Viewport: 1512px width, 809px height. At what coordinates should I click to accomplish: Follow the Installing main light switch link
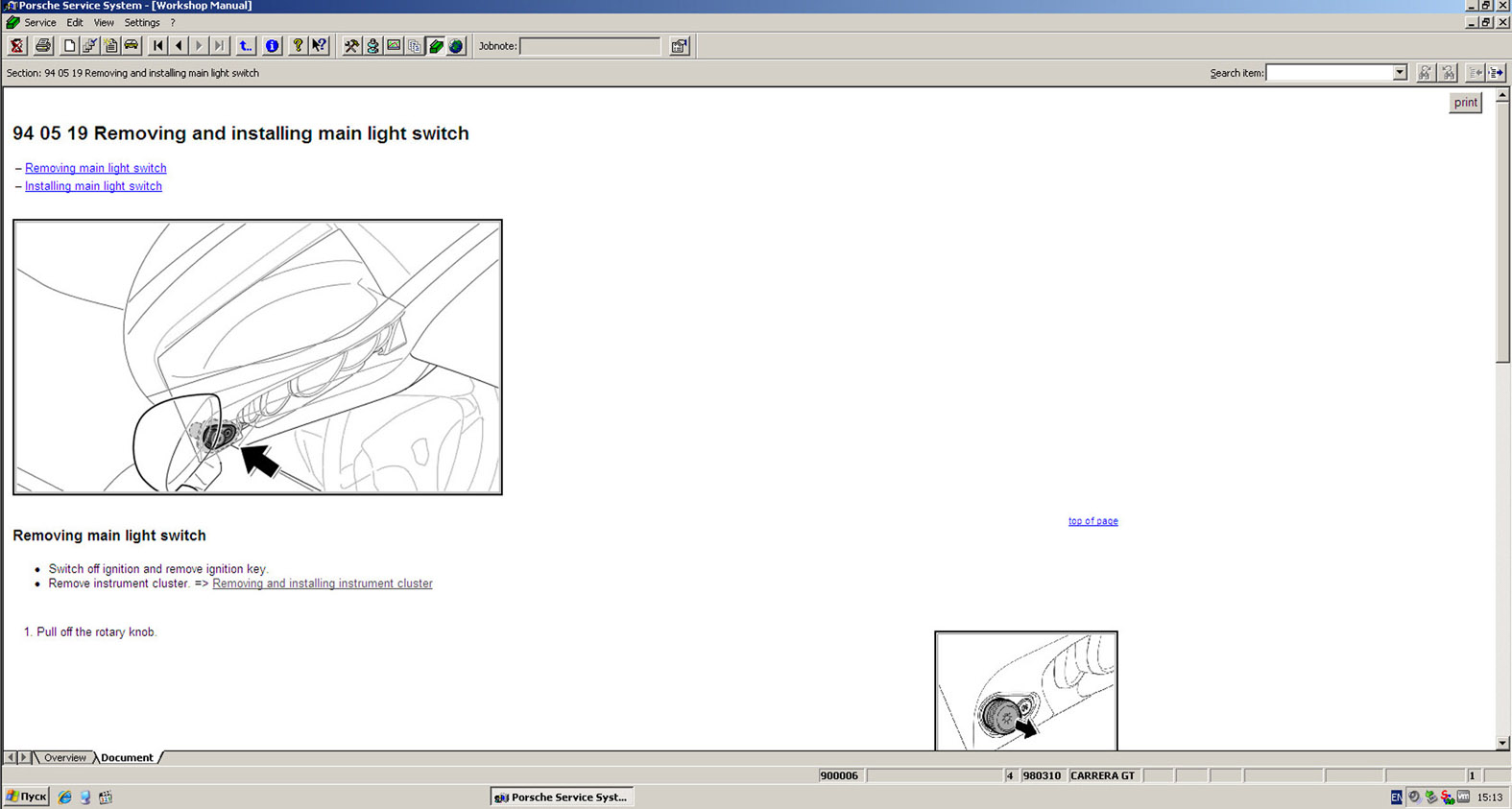point(93,186)
